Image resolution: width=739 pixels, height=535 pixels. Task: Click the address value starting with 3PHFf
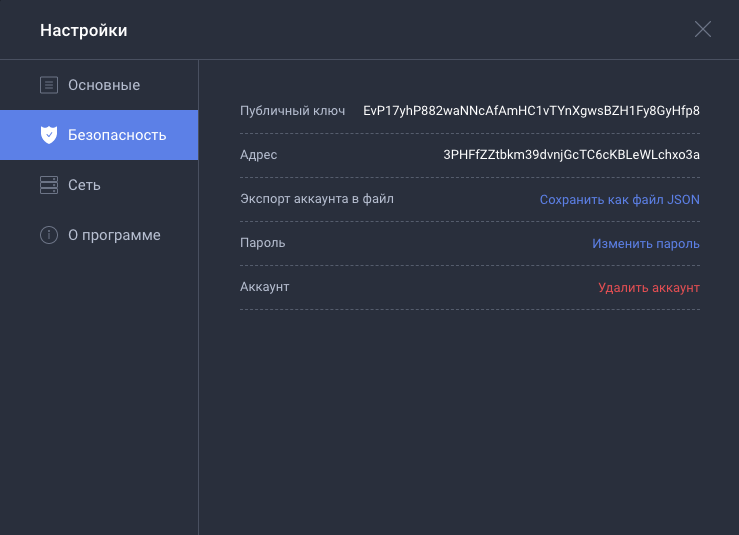point(571,155)
